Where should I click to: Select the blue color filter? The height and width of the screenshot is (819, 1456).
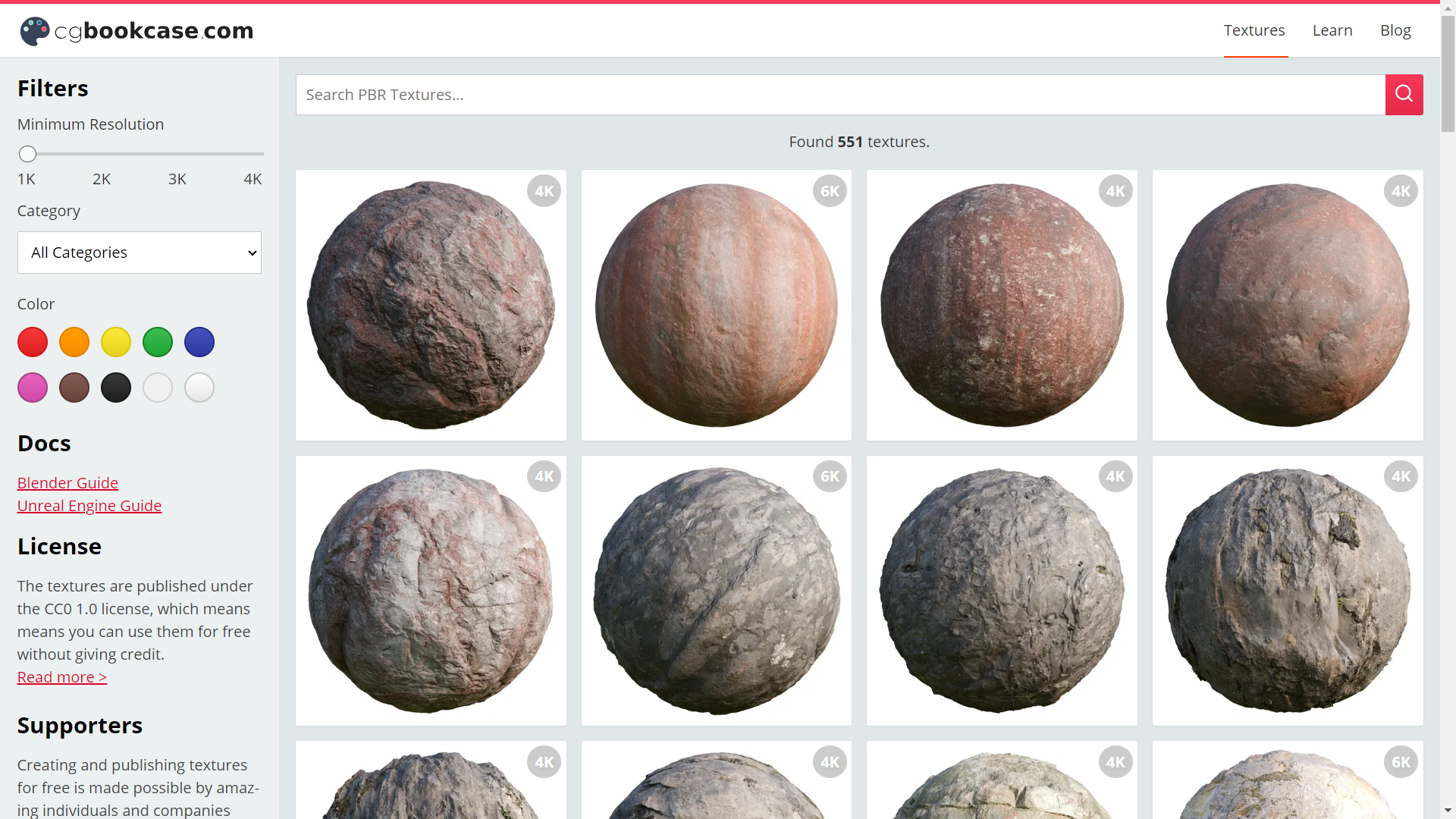tap(199, 342)
